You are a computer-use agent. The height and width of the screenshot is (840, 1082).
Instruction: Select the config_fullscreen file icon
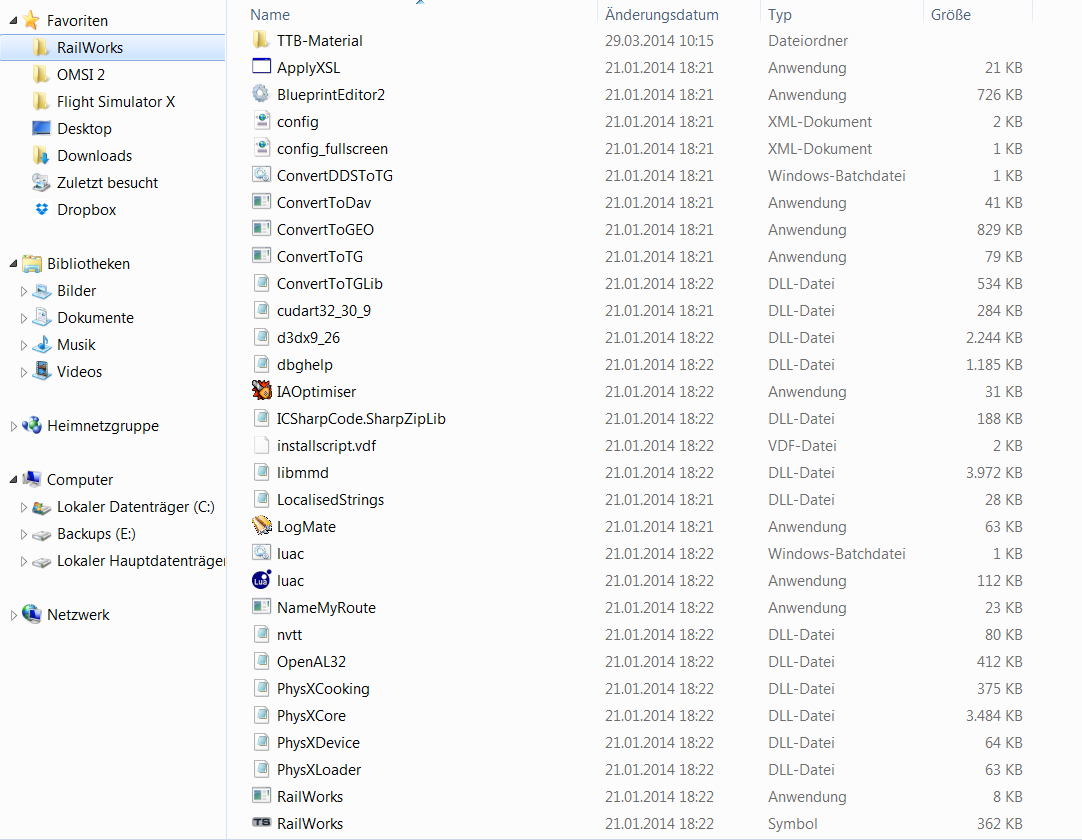tap(261, 148)
